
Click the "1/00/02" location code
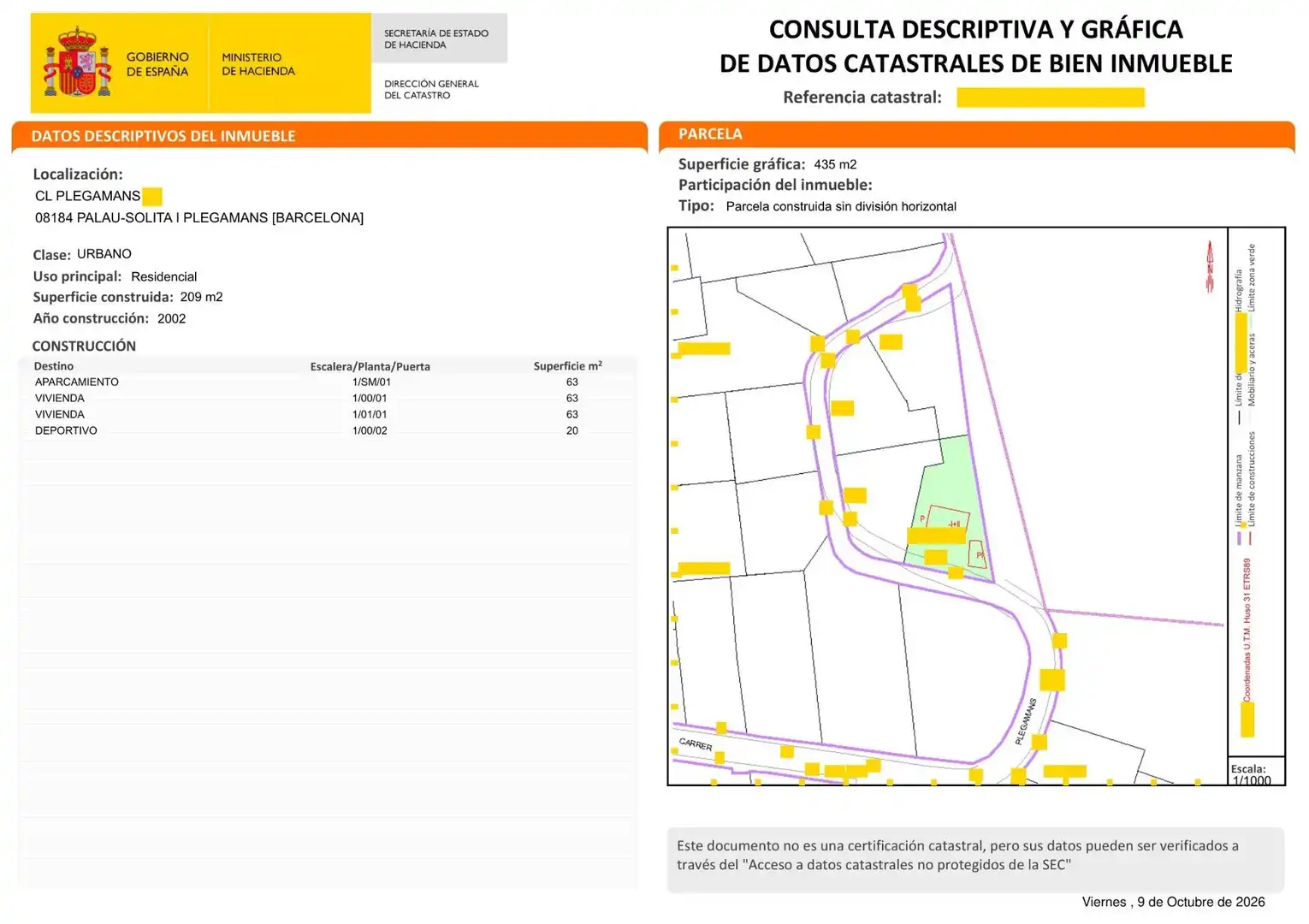(370, 431)
